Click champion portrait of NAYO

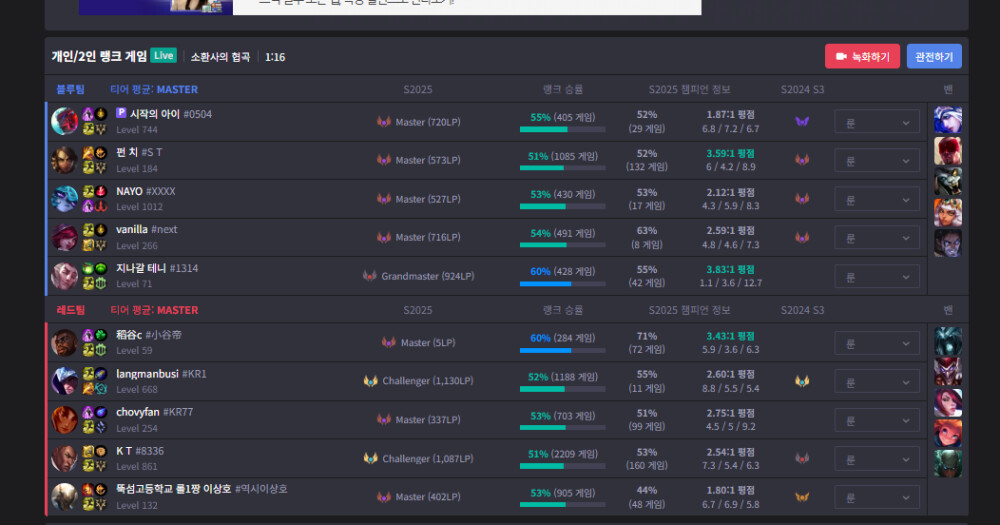tap(65, 199)
